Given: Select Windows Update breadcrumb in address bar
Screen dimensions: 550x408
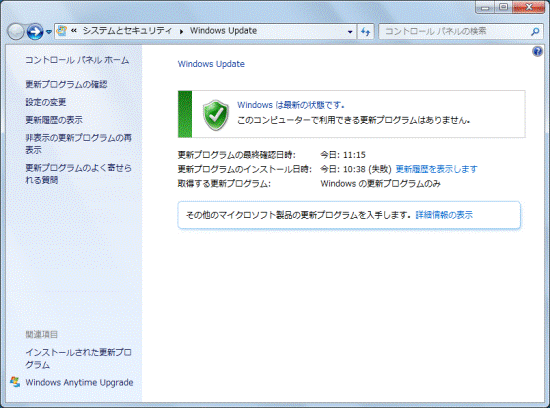Looking at the screenshot, I should pyautogui.click(x=223, y=31).
